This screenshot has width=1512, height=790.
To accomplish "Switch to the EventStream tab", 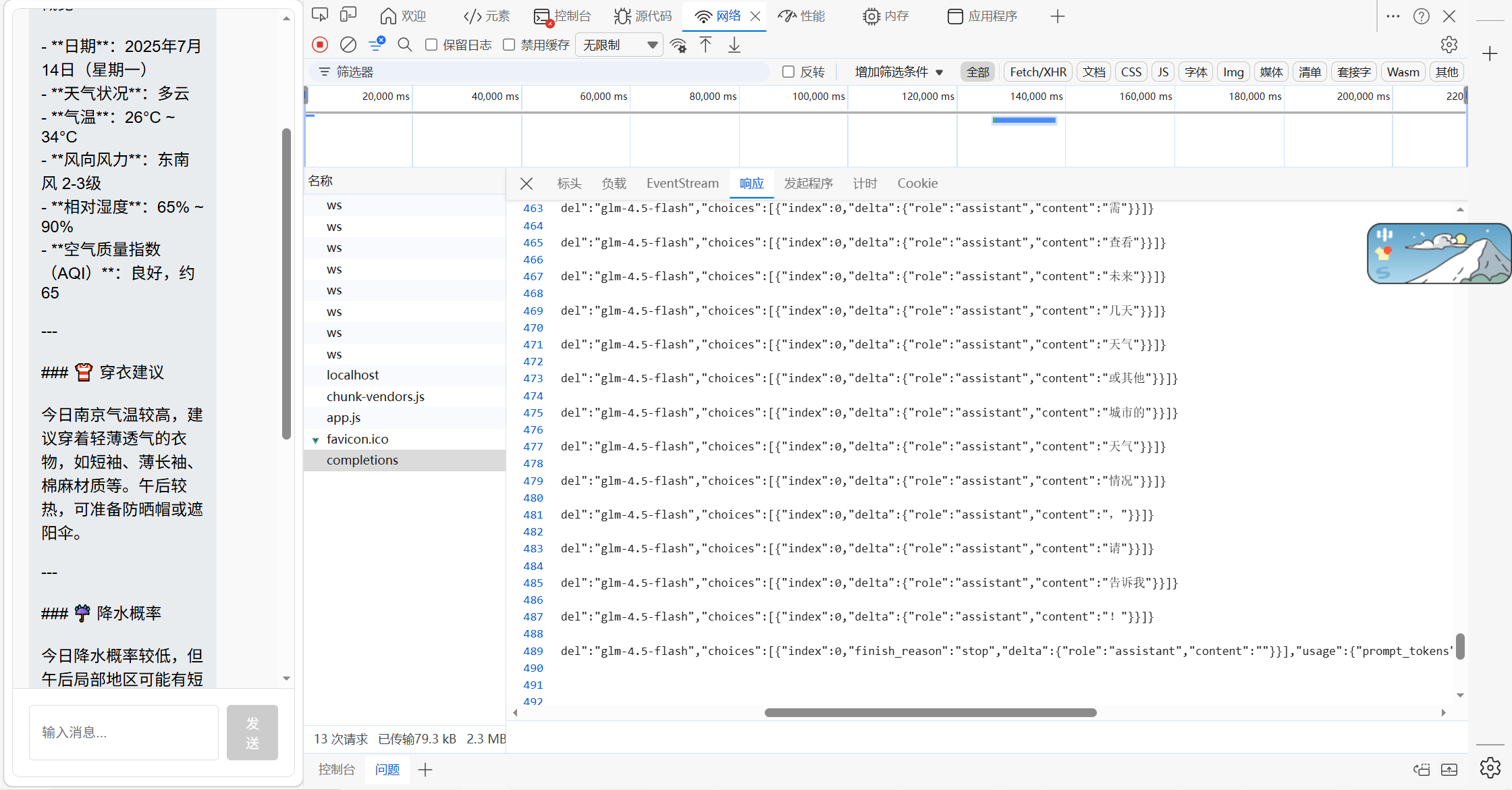I will 682,183.
